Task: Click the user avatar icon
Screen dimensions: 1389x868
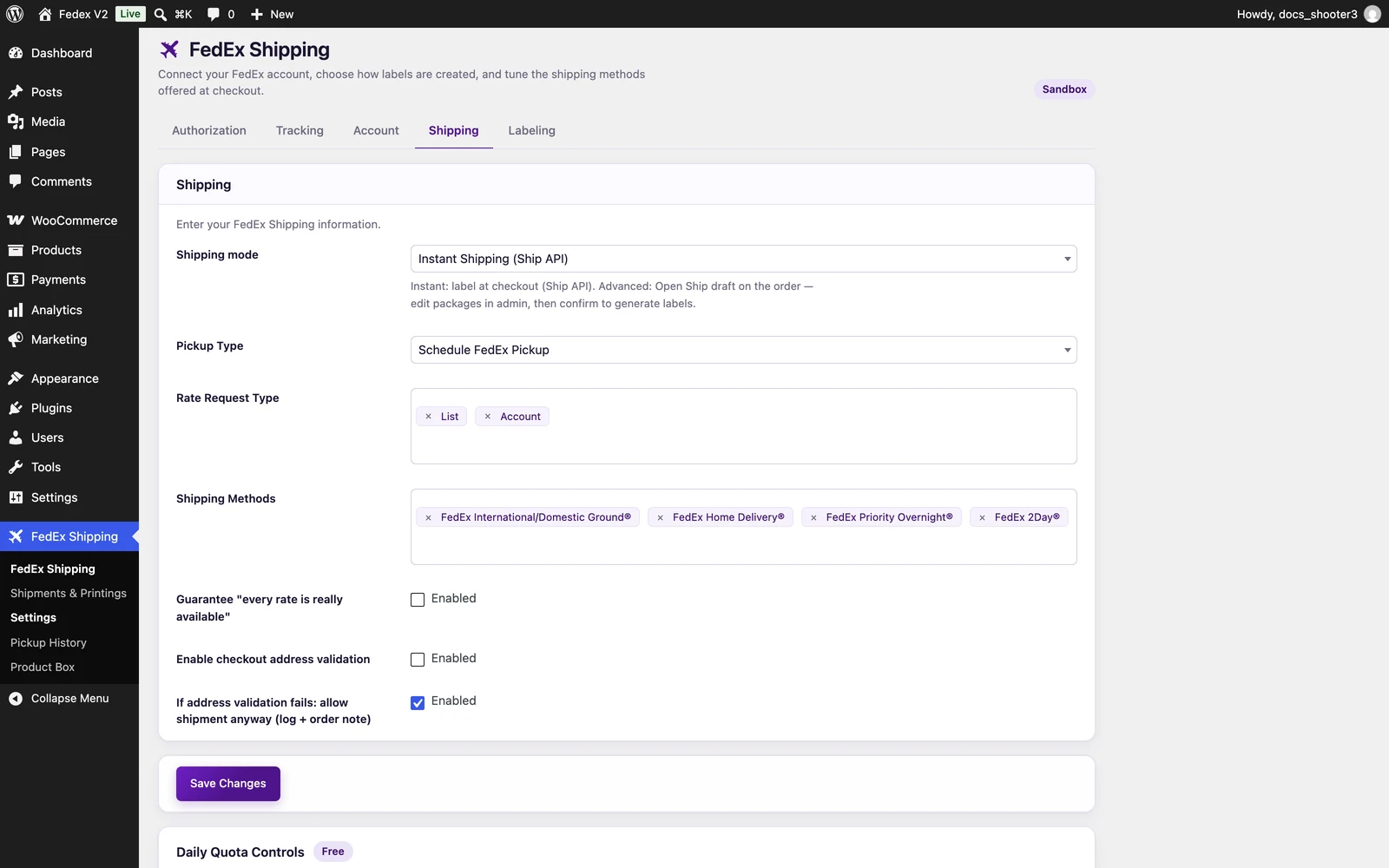Action: [x=1373, y=14]
